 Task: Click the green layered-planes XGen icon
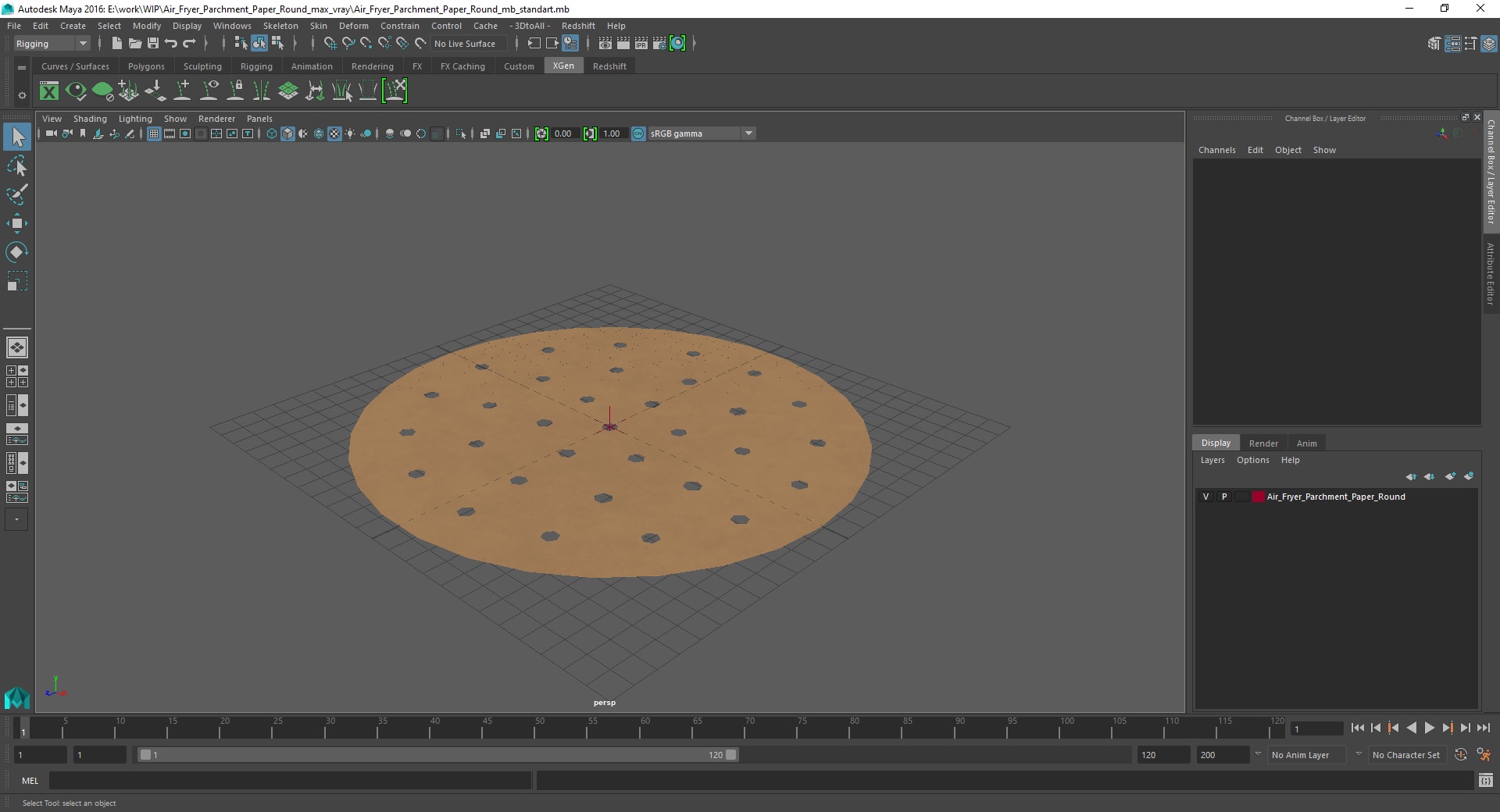point(288,91)
